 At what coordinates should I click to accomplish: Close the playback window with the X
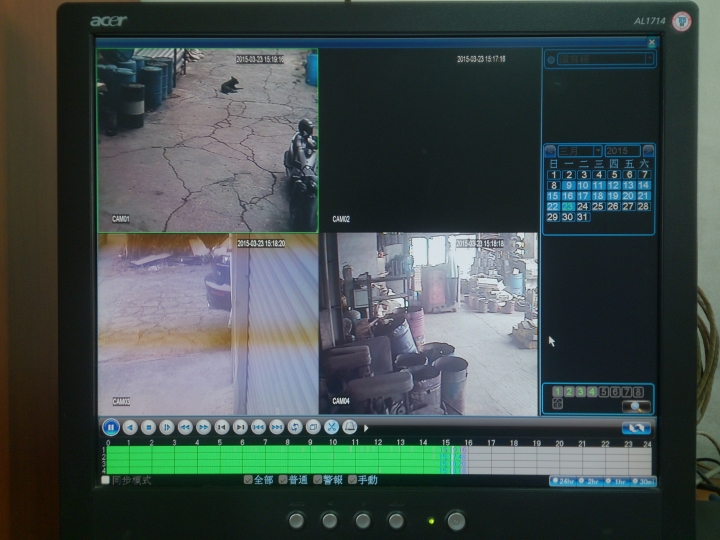tap(652, 43)
